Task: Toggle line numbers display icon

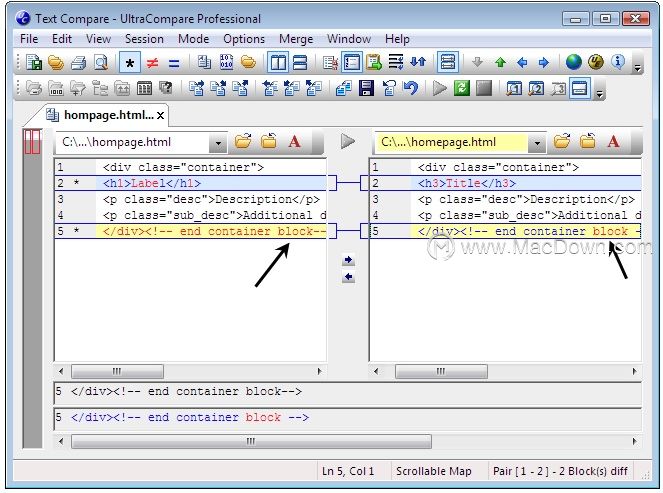Action: tap(352, 63)
